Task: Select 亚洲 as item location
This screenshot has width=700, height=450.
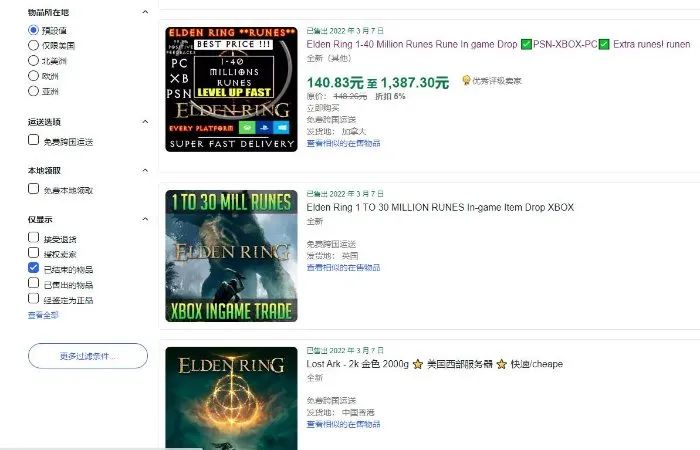Action: 33,91
